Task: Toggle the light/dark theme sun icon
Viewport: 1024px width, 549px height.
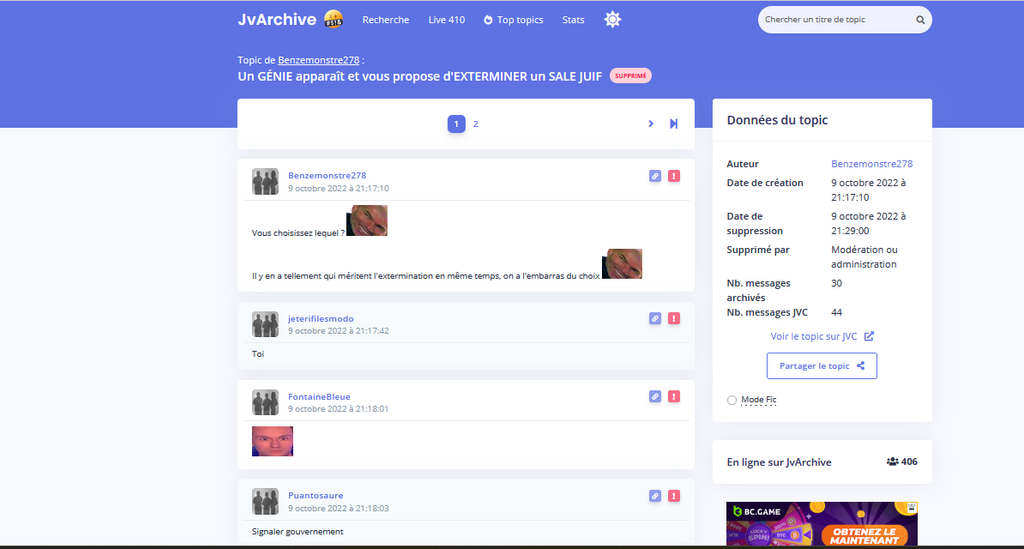Action: click(x=612, y=20)
